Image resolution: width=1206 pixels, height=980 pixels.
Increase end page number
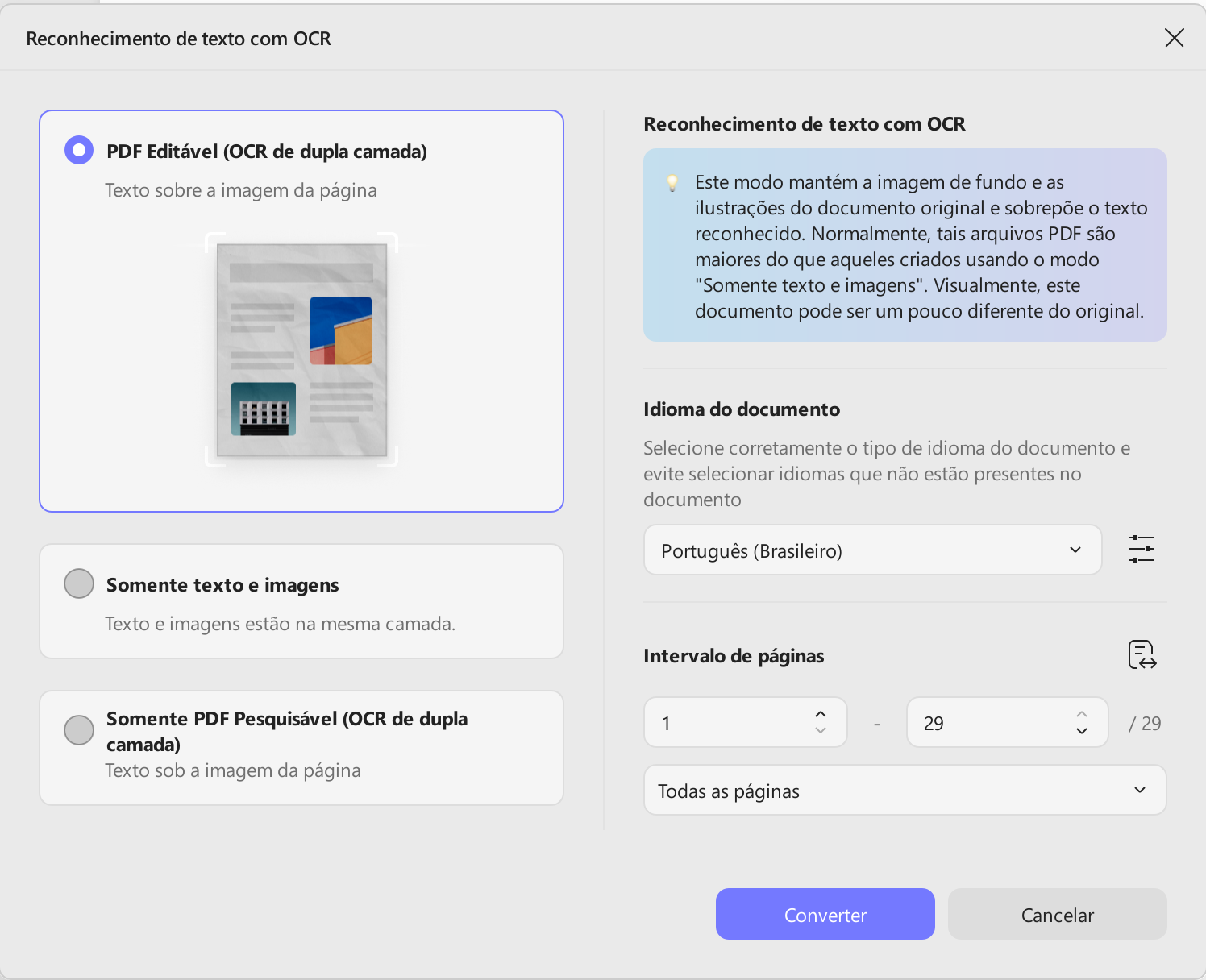[x=1082, y=714]
